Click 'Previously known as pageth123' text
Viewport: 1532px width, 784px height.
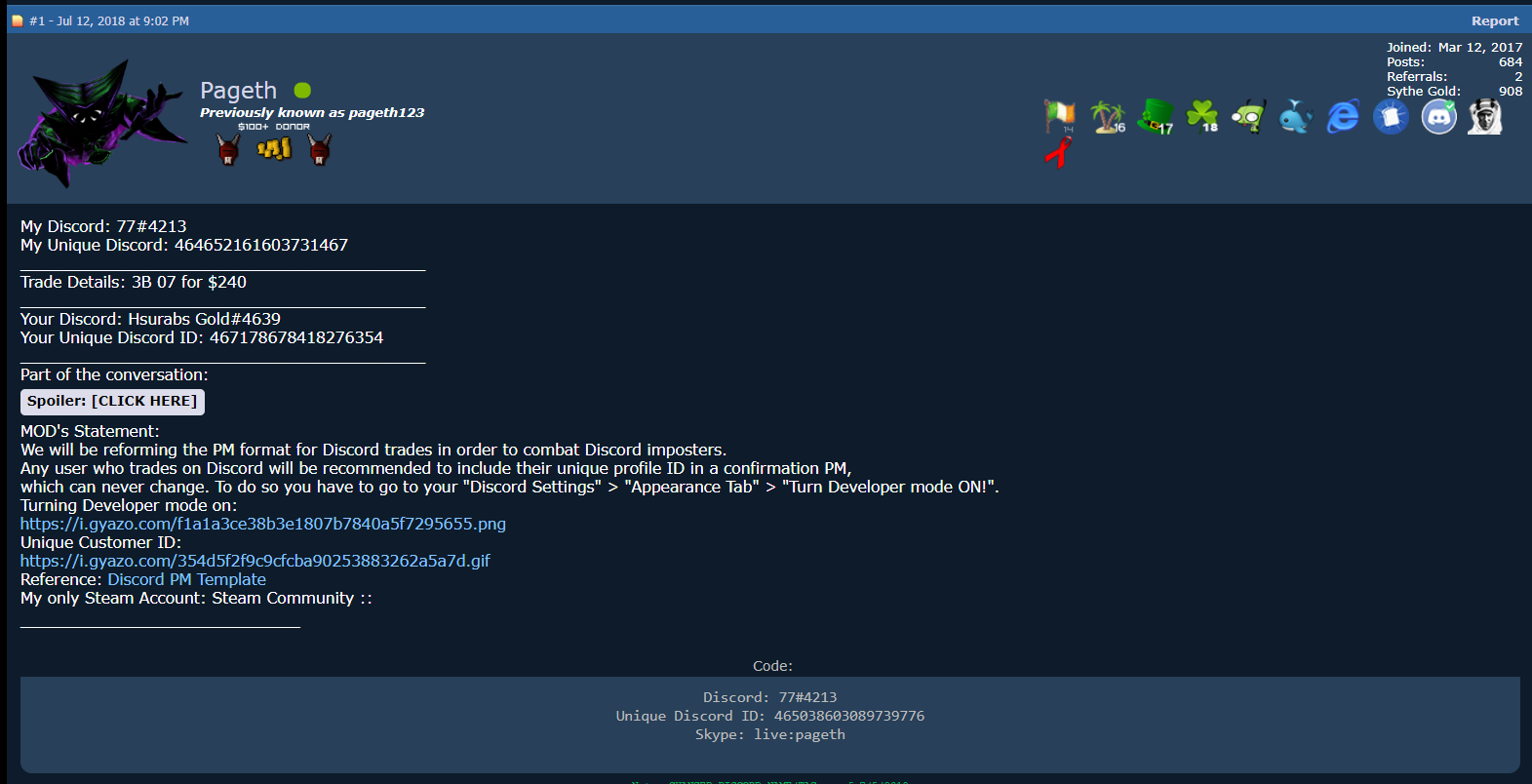[312, 112]
